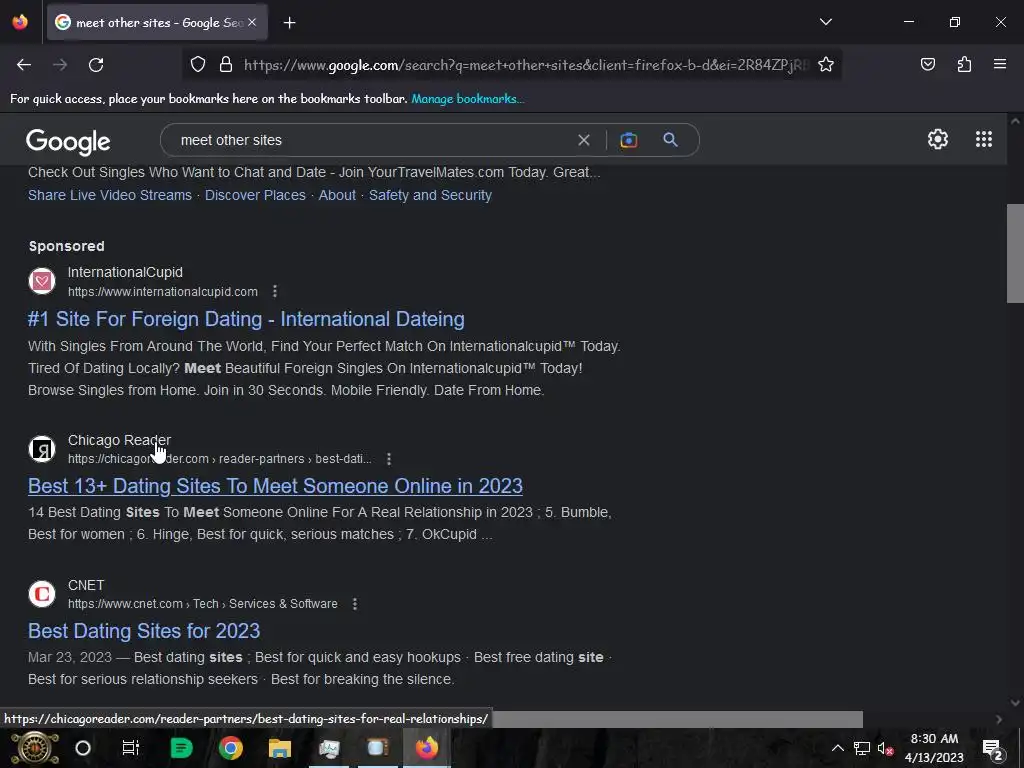Clear the search query text
This screenshot has height=768, width=1024.
click(584, 140)
